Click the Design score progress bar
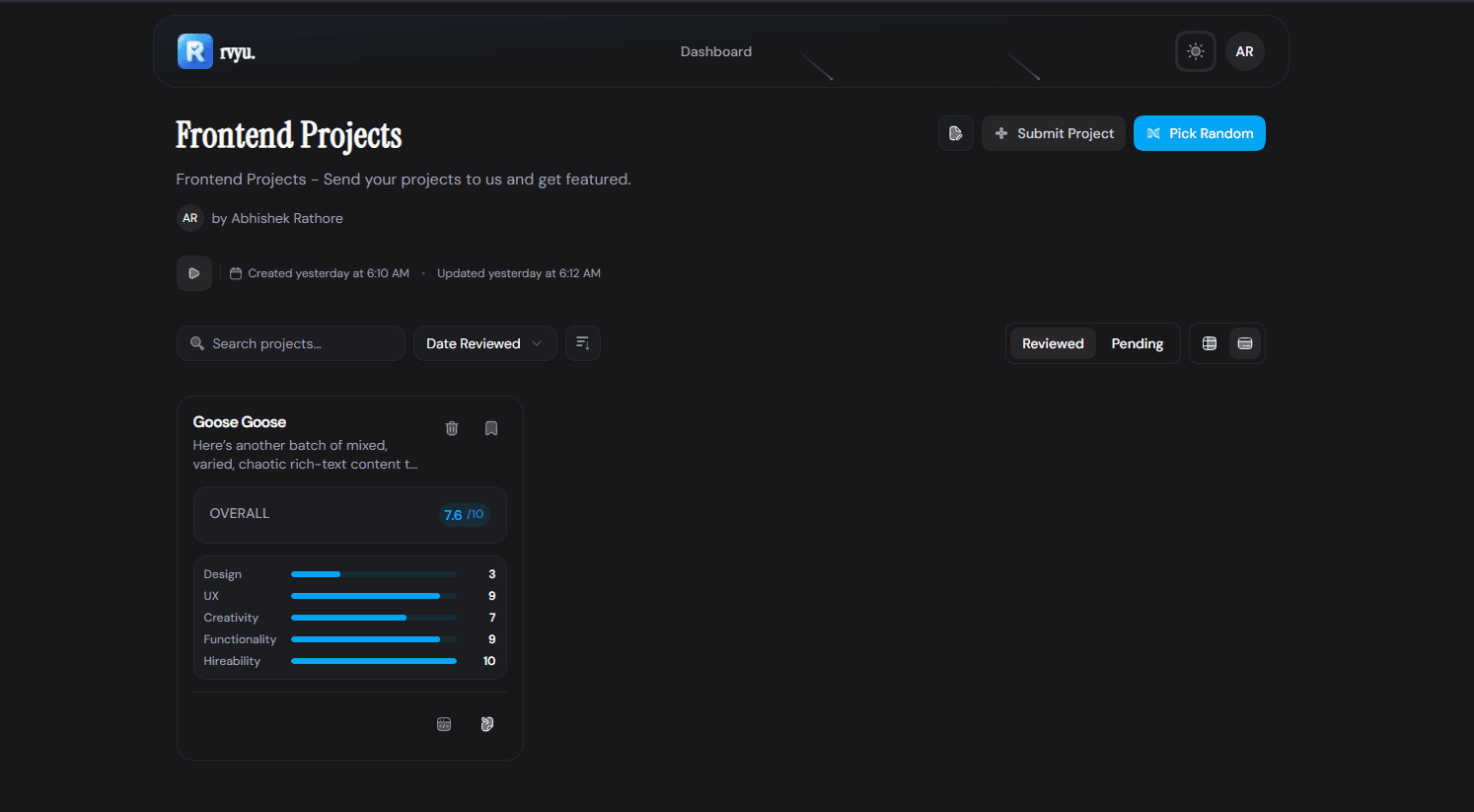Image resolution: width=1474 pixels, height=812 pixels. pos(374,574)
